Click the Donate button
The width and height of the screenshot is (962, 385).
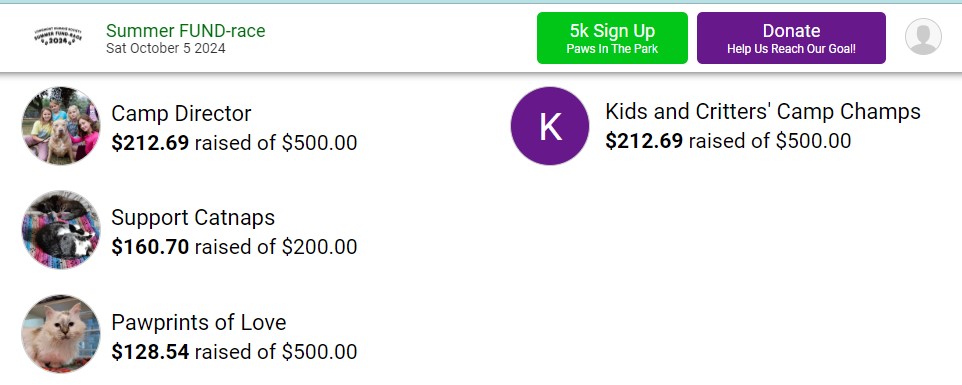pyautogui.click(x=791, y=38)
